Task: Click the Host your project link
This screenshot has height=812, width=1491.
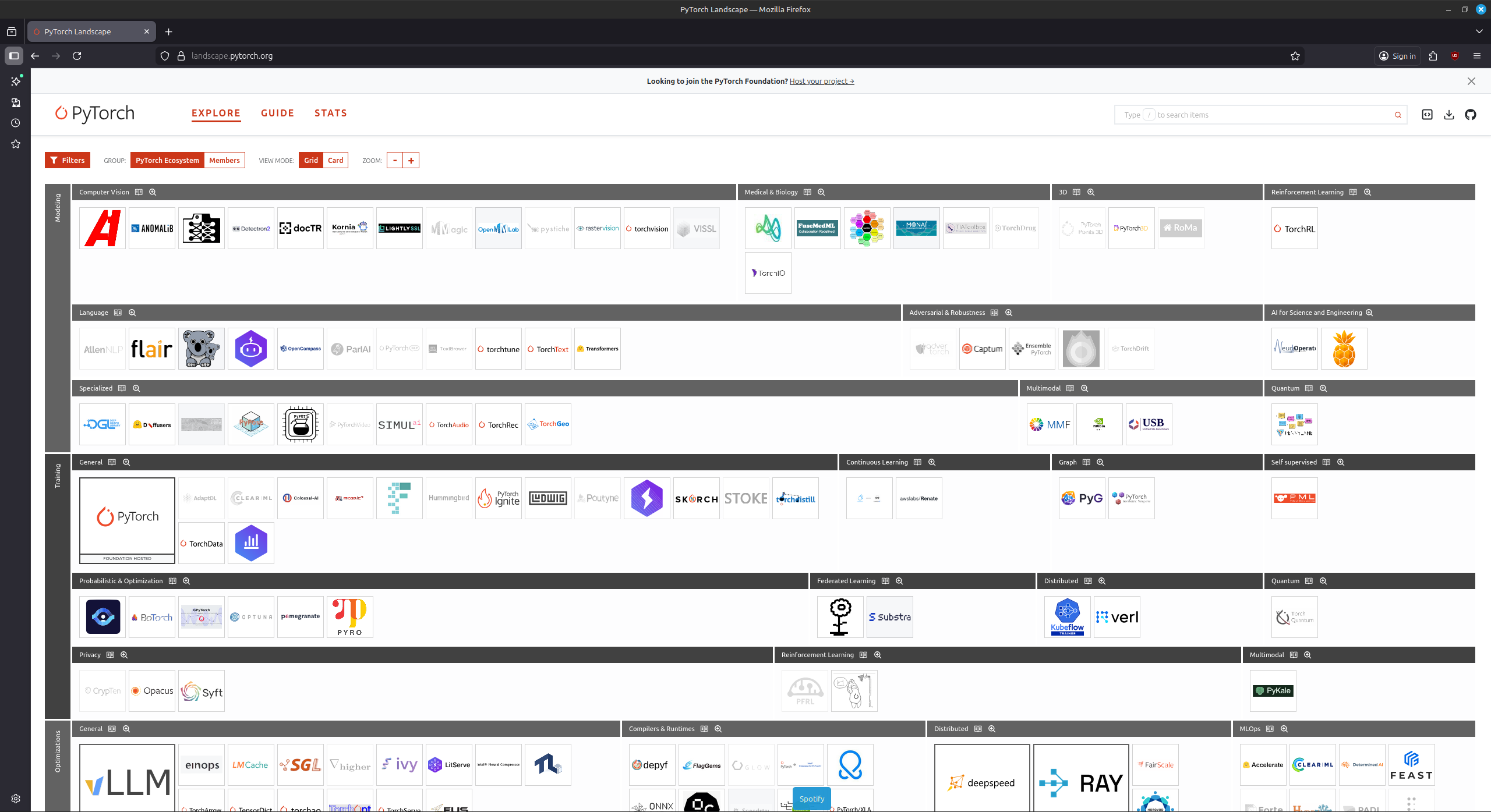Action: [821, 81]
